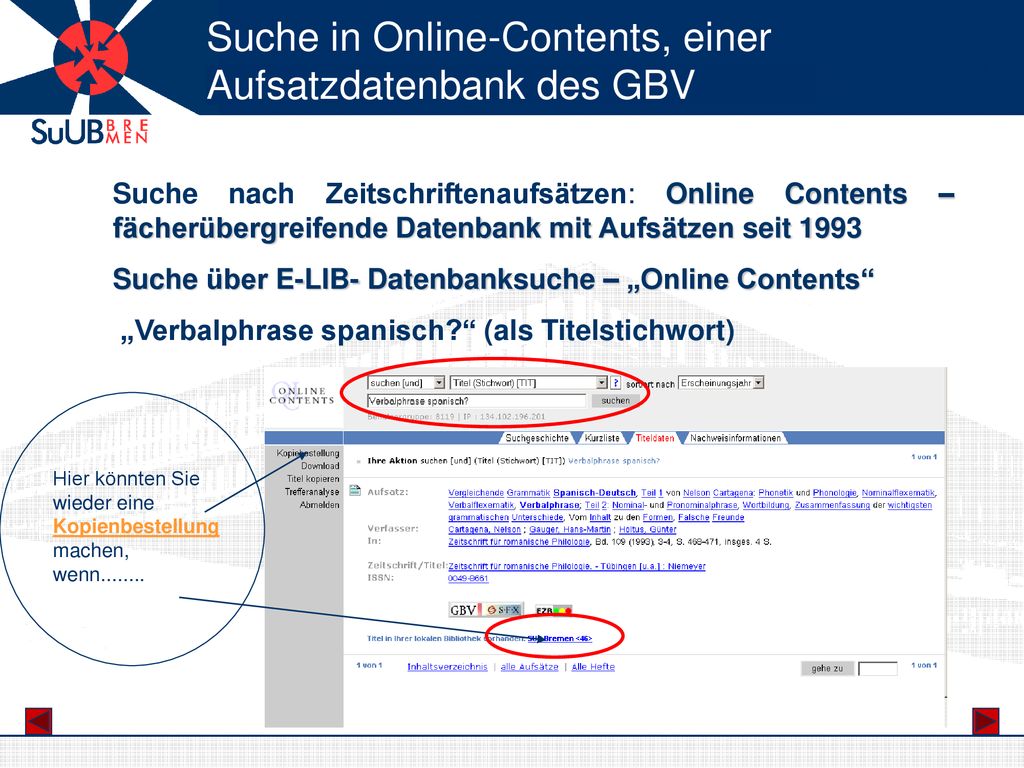Image resolution: width=1024 pixels, height=768 pixels.
Task: Click the 'Ihre Aktion' label
Action: click(x=392, y=461)
